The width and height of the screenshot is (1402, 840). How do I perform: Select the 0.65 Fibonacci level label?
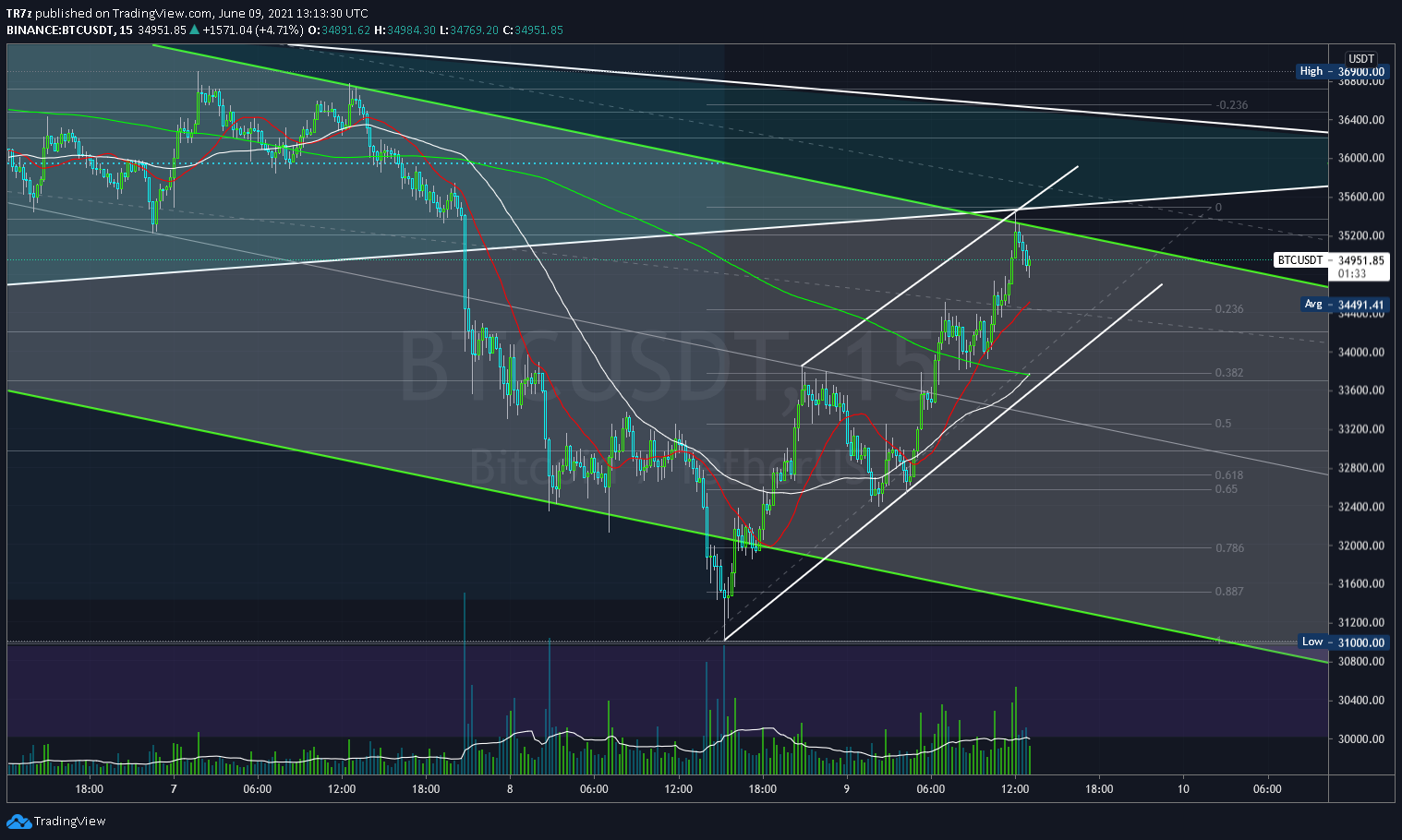[x=1227, y=489]
